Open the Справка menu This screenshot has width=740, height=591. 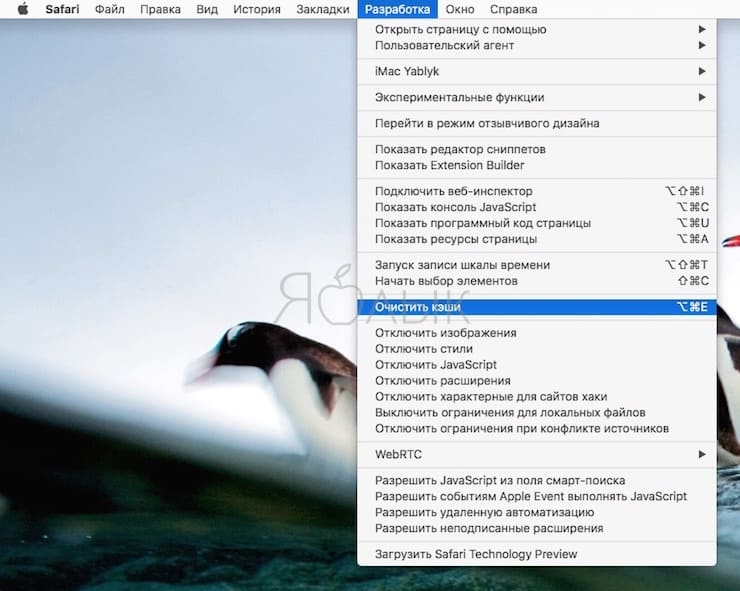tap(513, 9)
